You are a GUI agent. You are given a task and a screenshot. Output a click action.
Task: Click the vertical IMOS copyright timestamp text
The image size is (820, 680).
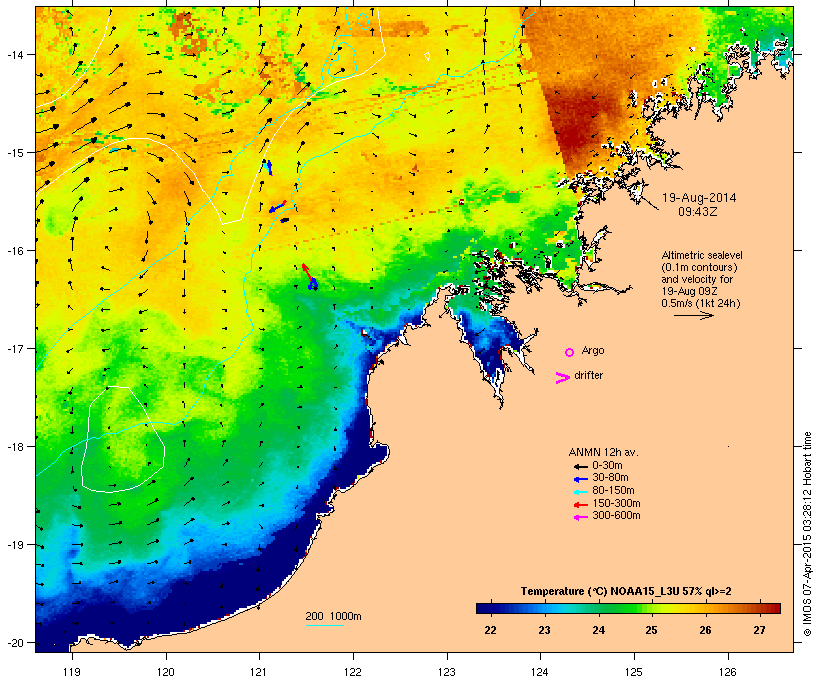pyautogui.click(x=807, y=534)
